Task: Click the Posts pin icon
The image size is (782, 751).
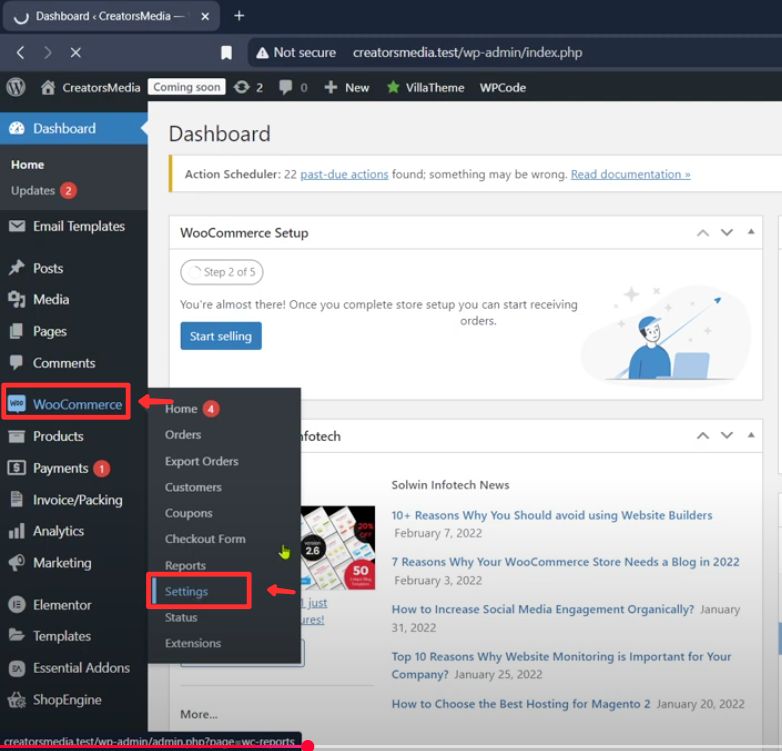Action: [x=16, y=268]
